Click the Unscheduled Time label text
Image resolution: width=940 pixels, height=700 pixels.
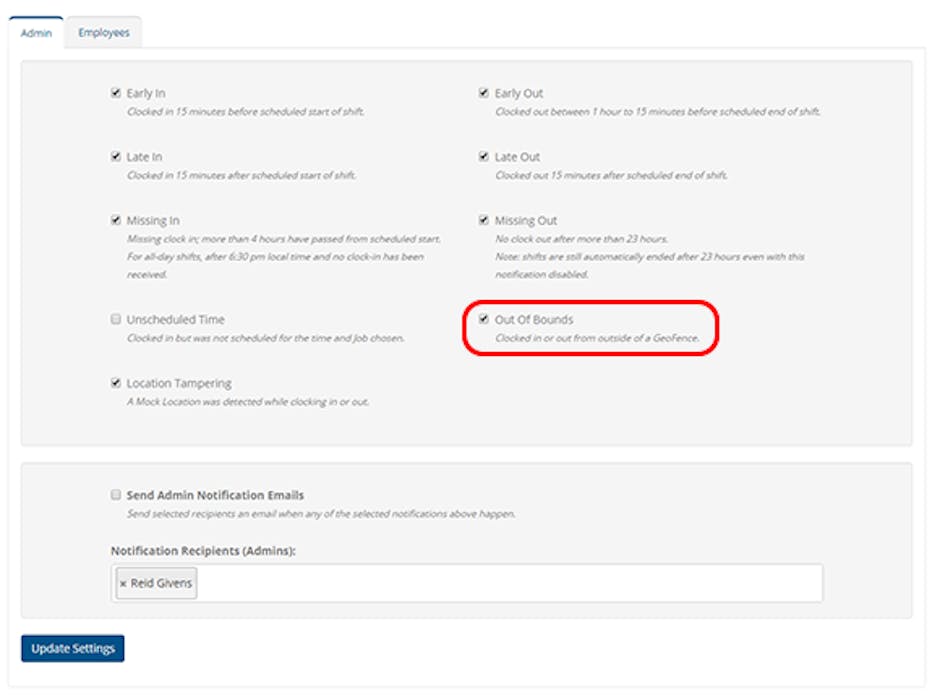[x=175, y=319]
